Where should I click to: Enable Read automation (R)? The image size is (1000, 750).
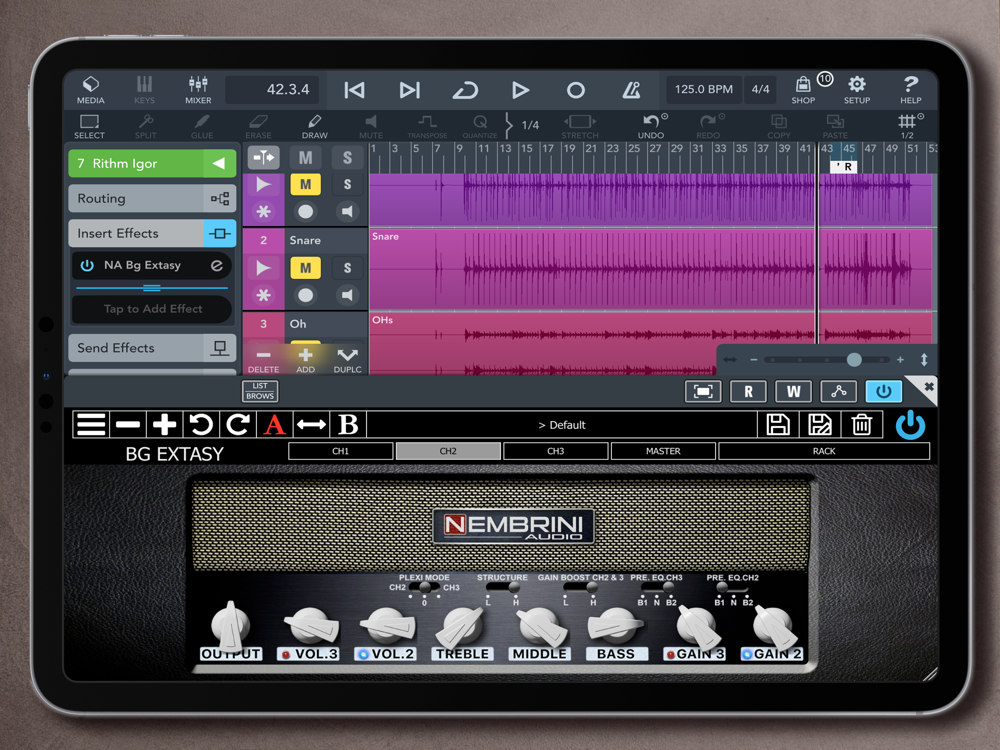pos(748,392)
